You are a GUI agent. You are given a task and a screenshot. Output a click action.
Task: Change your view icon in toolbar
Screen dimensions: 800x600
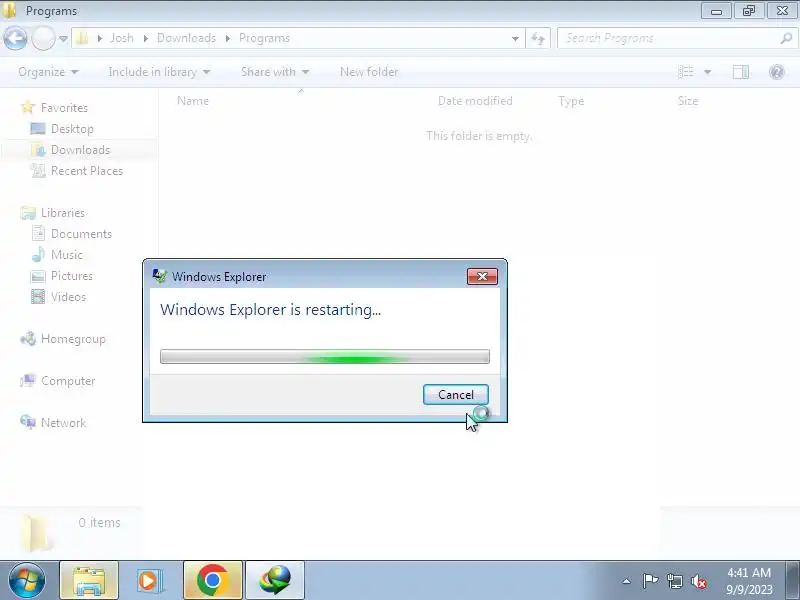tap(686, 72)
